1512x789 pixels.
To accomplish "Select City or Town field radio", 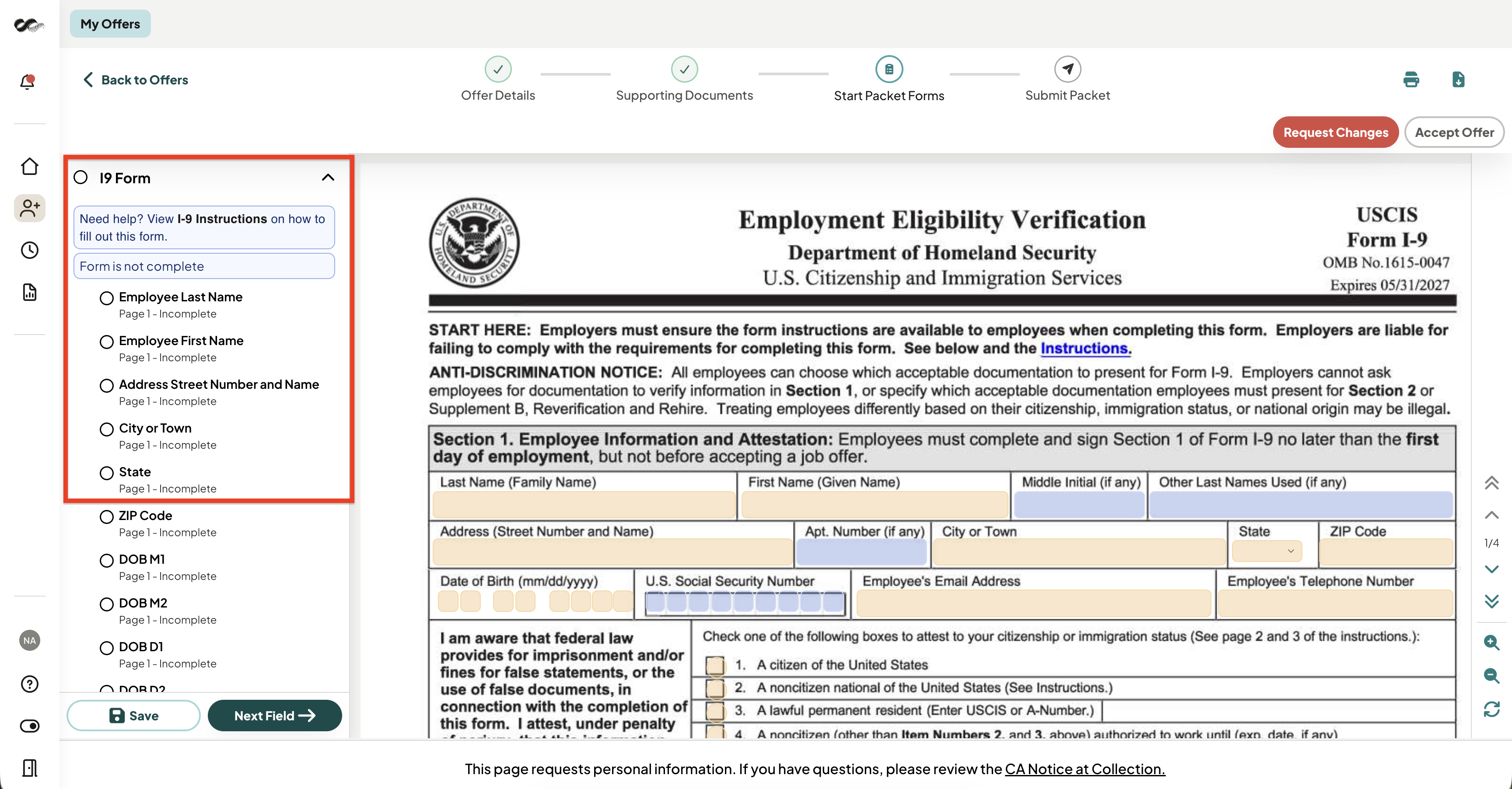I will coord(106,429).
